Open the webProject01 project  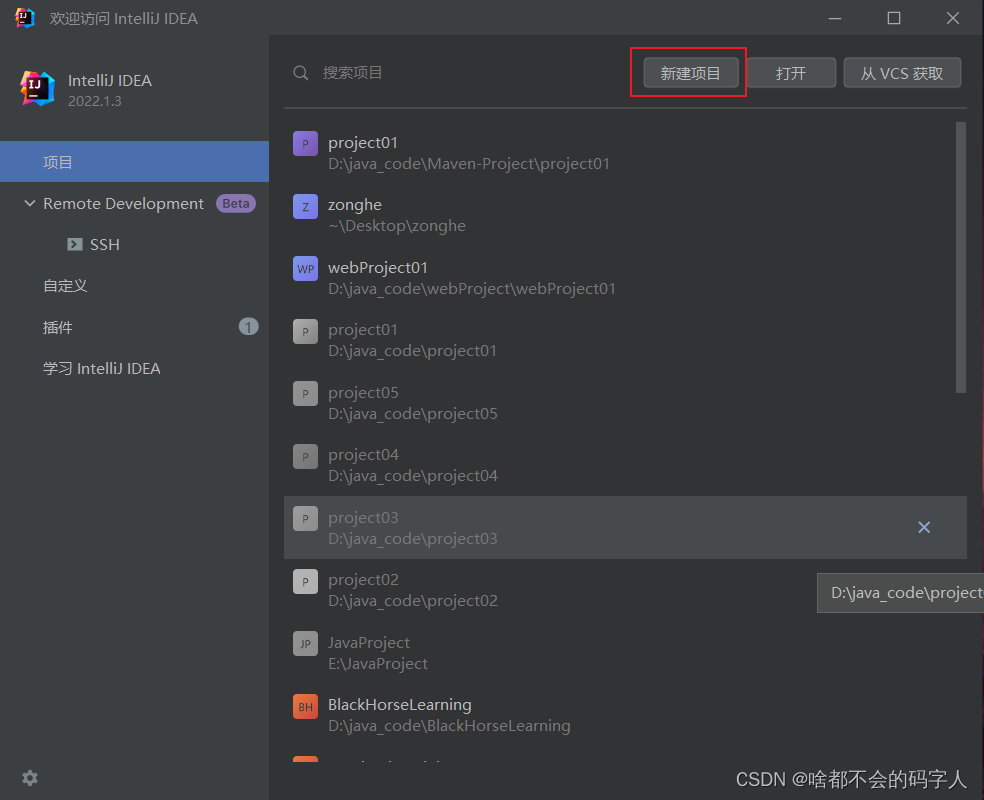pos(625,277)
